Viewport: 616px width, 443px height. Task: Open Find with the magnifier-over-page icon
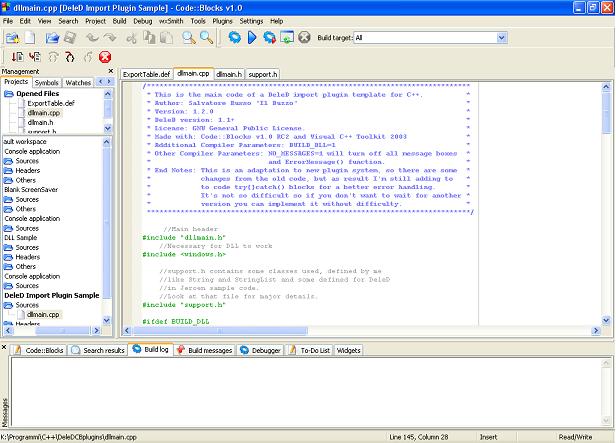pos(189,38)
